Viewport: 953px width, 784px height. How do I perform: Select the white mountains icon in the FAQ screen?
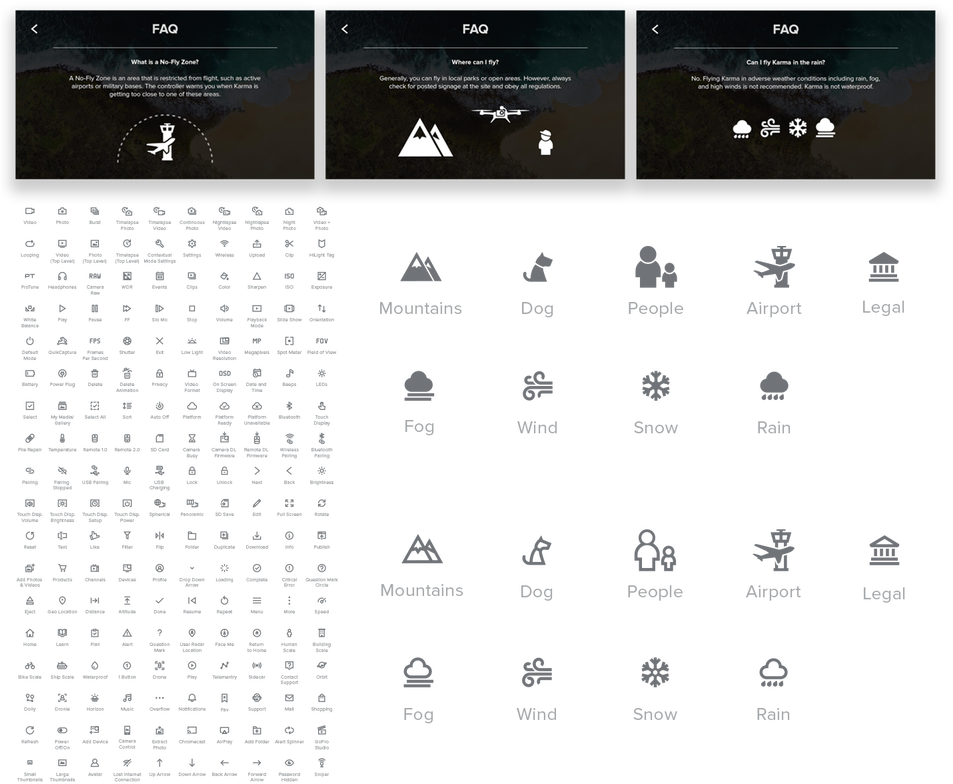425,136
